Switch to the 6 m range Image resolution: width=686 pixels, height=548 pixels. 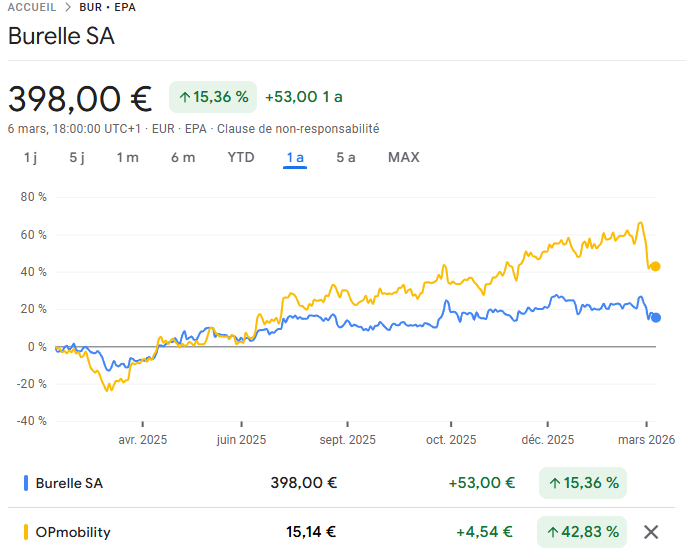click(x=183, y=157)
